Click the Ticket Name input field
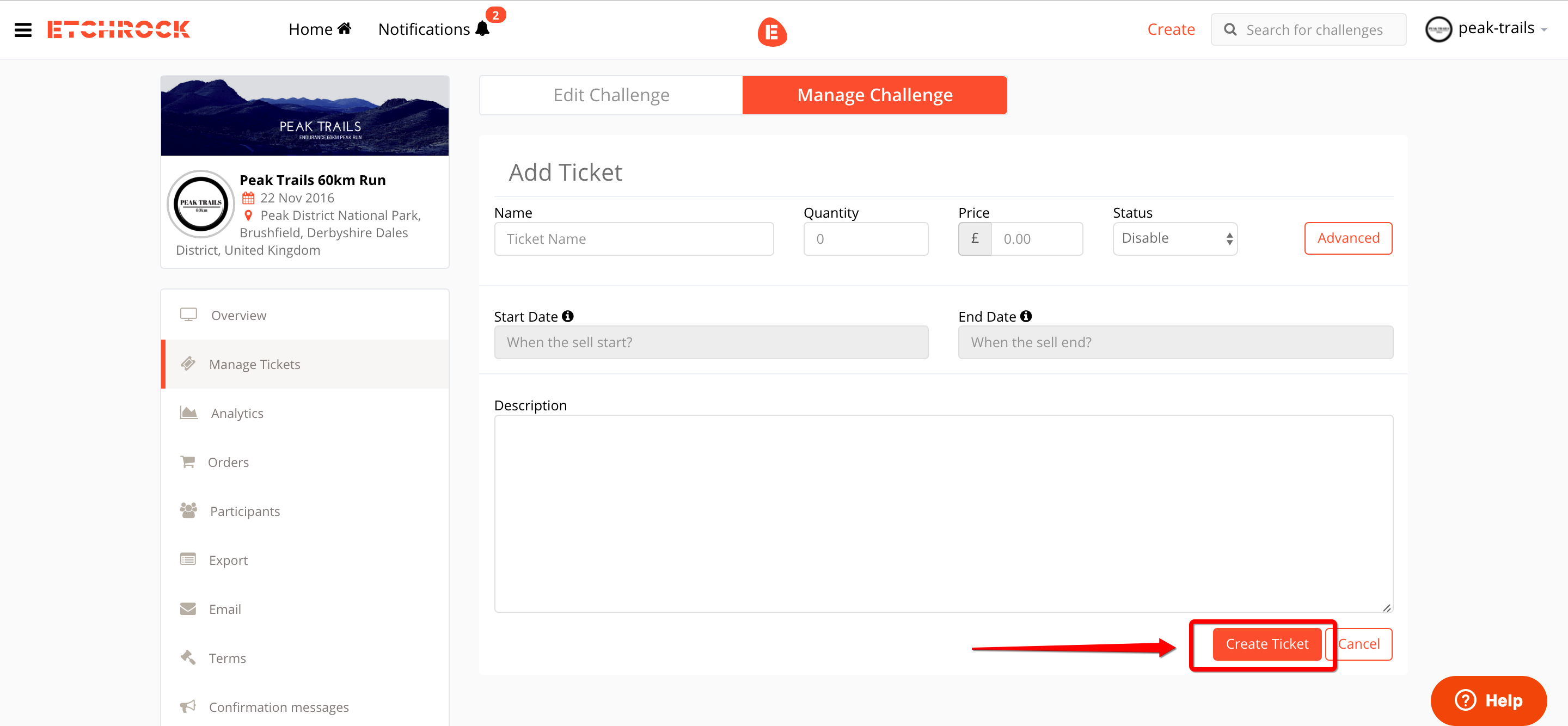This screenshot has width=1568, height=726. pos(633,238)
